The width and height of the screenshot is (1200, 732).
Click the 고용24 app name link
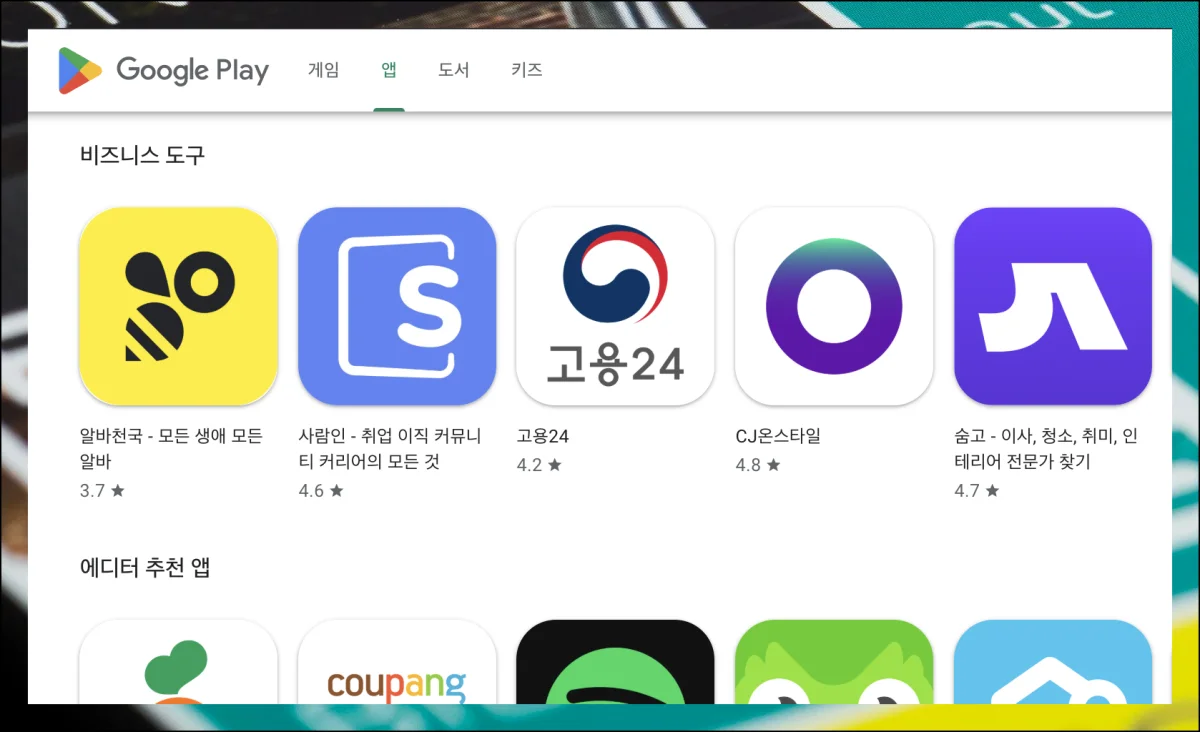(x=543, y=437)
